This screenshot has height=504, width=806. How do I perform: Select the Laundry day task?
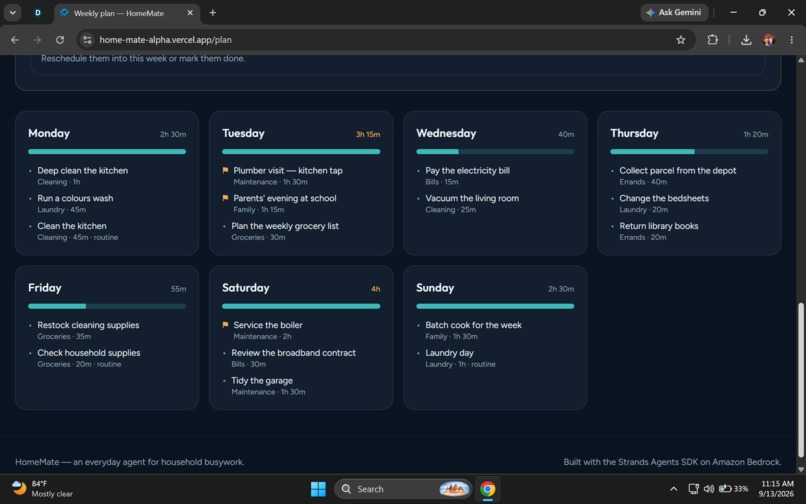[x=449, y=353]
